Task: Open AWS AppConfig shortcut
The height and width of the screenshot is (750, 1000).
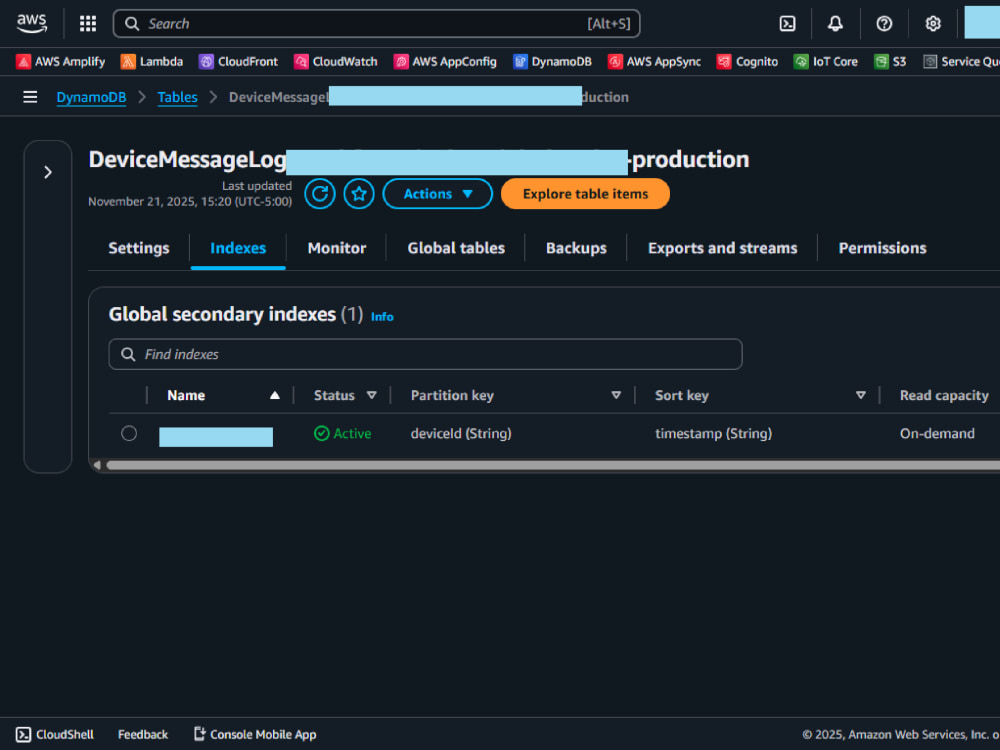Action: tap(445, 62)
